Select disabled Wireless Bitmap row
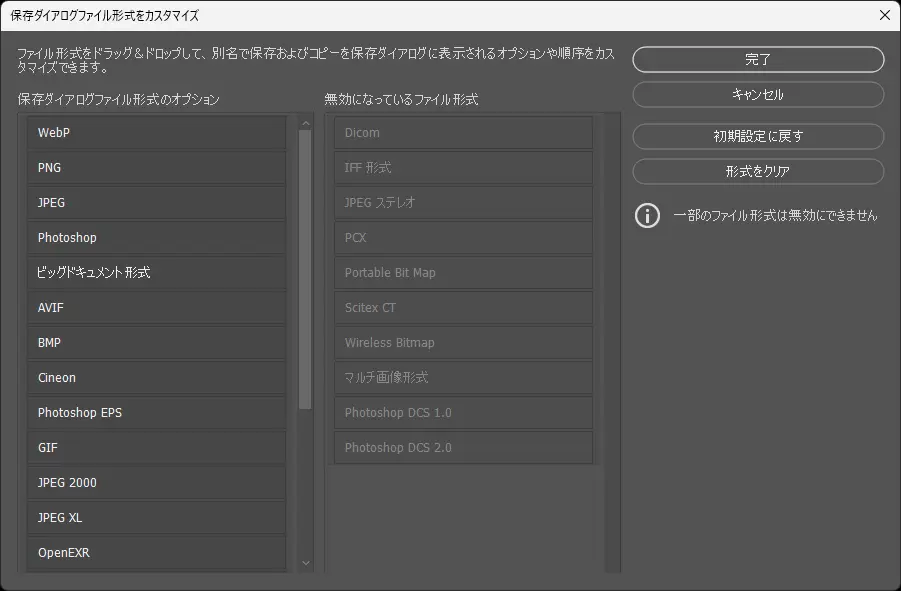This screenshot has height=591, width=901. 464,343
